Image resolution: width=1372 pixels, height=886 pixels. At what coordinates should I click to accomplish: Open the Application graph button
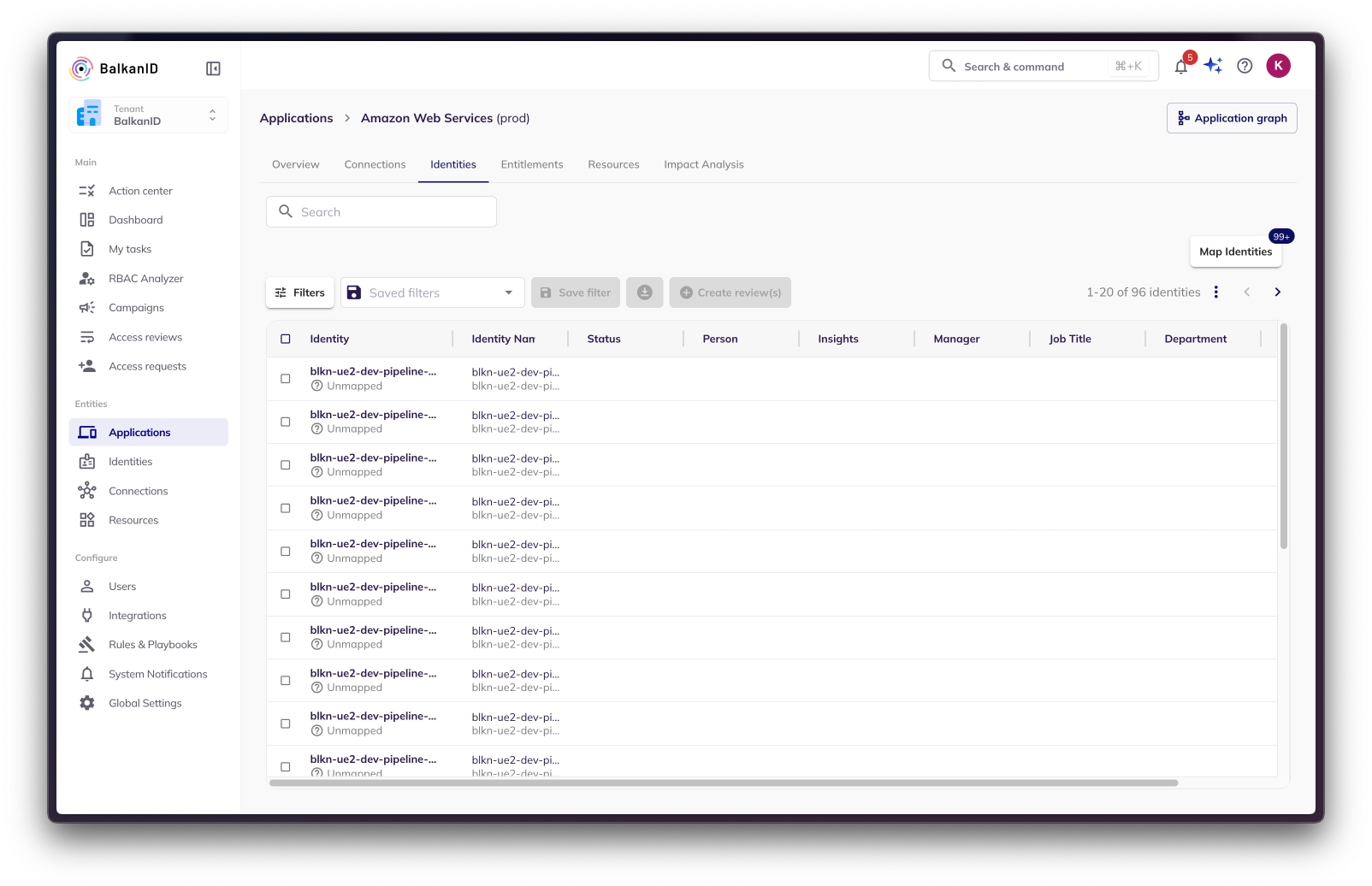coord(1232,118)
